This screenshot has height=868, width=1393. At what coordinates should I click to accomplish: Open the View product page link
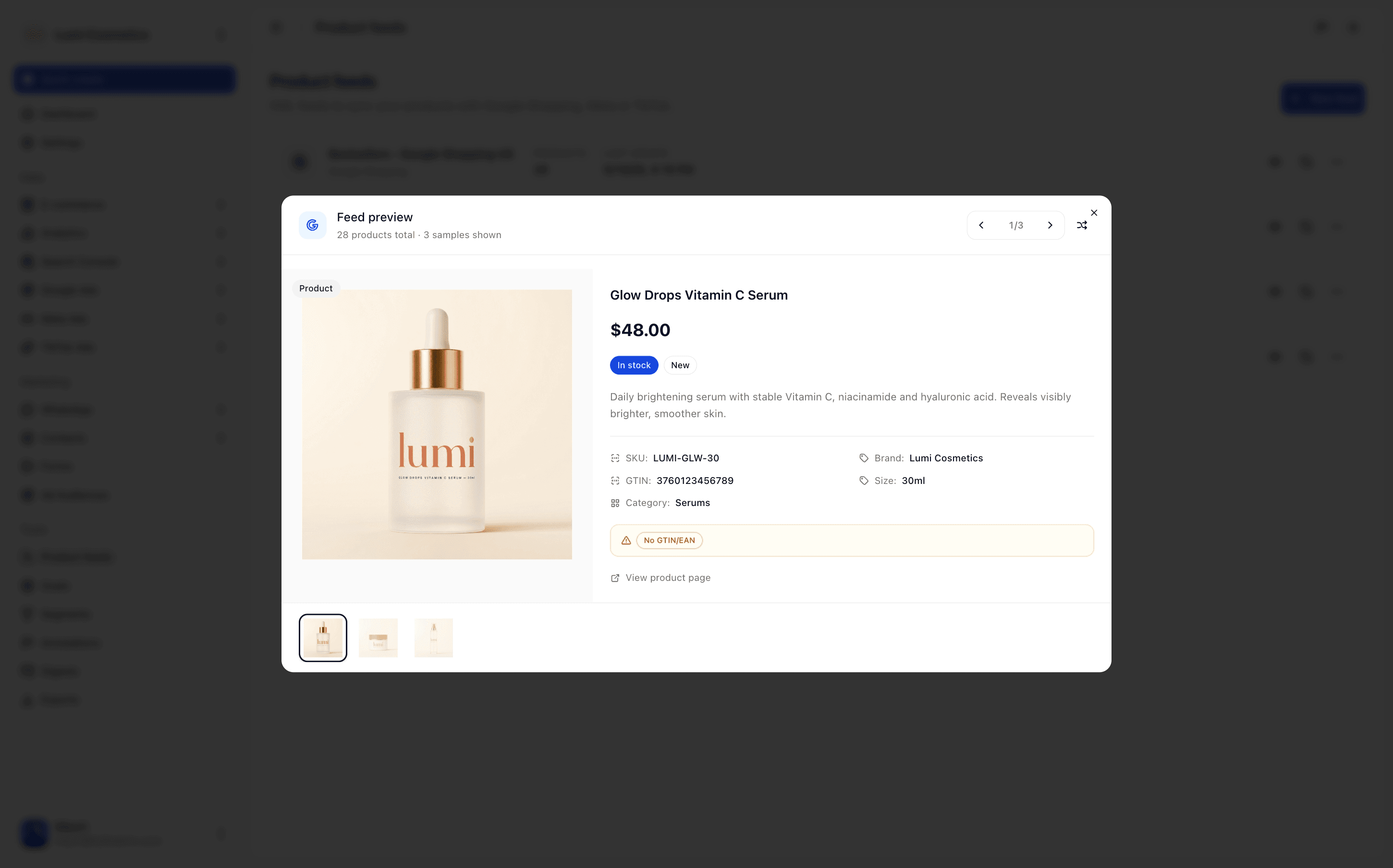point(660,578)
